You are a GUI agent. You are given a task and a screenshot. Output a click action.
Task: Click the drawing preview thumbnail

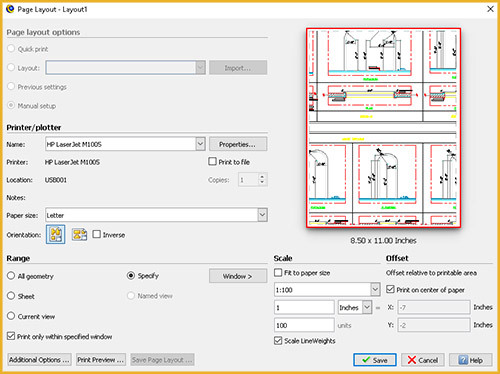383,128
